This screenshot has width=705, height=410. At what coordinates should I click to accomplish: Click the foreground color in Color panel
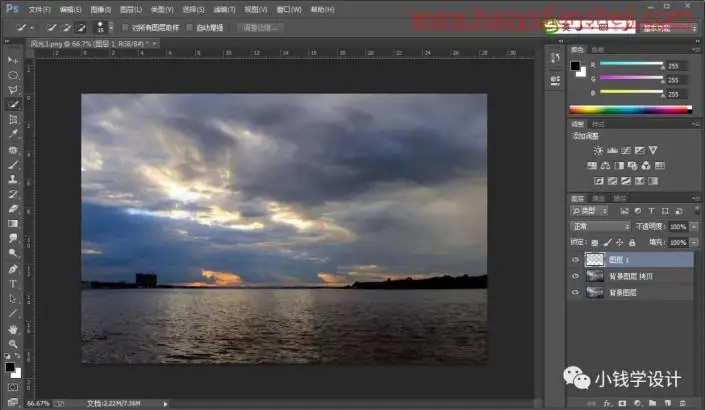(x=575, y=66)
